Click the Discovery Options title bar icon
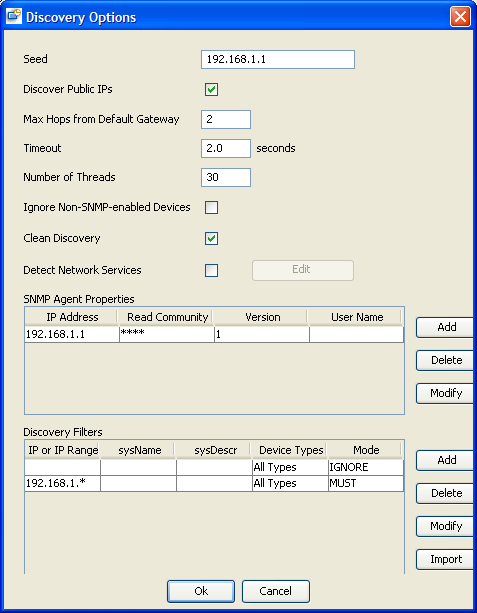The image size is (477, 613). pyautogui.click(x=14, y=16)
